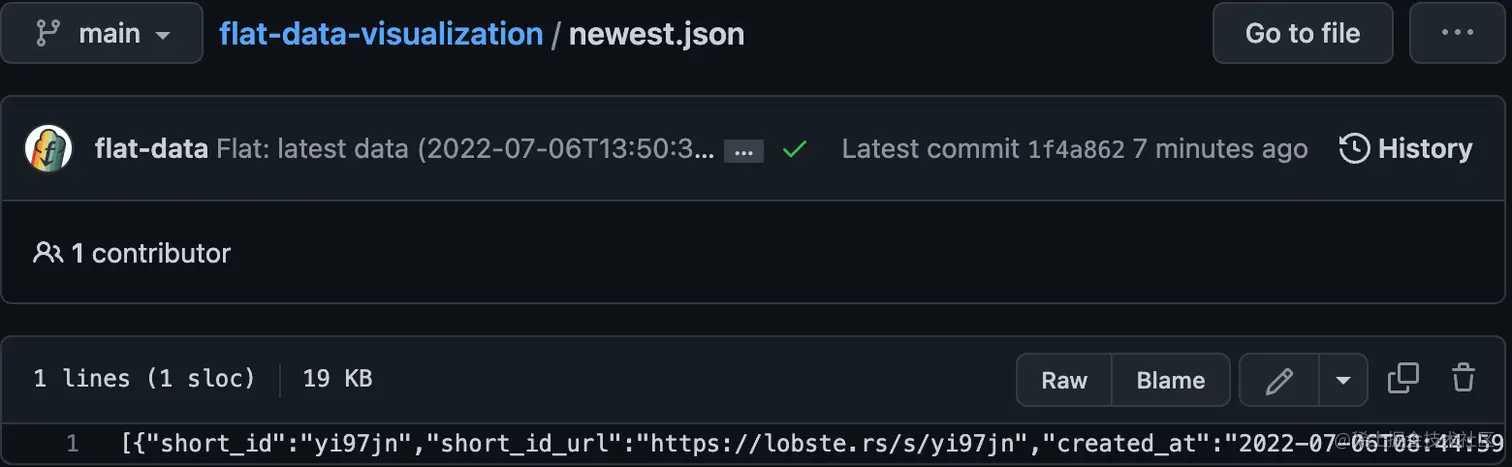Image resolution: width=1512 pixels, height=467 pixels.
Task: Open the Blame view
Action: [1171, 380]
